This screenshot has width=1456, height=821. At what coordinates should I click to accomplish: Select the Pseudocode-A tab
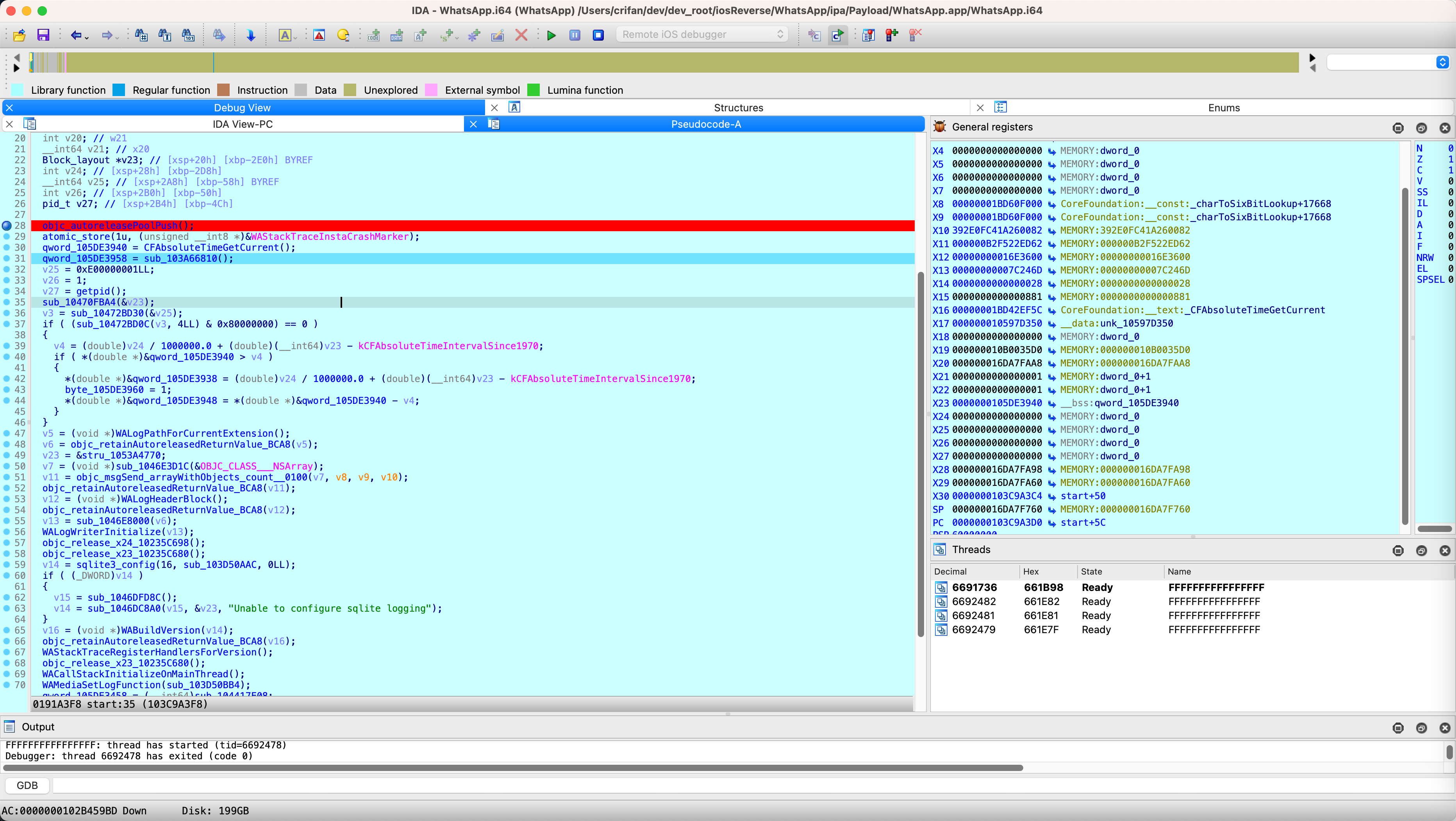[705, 124]
